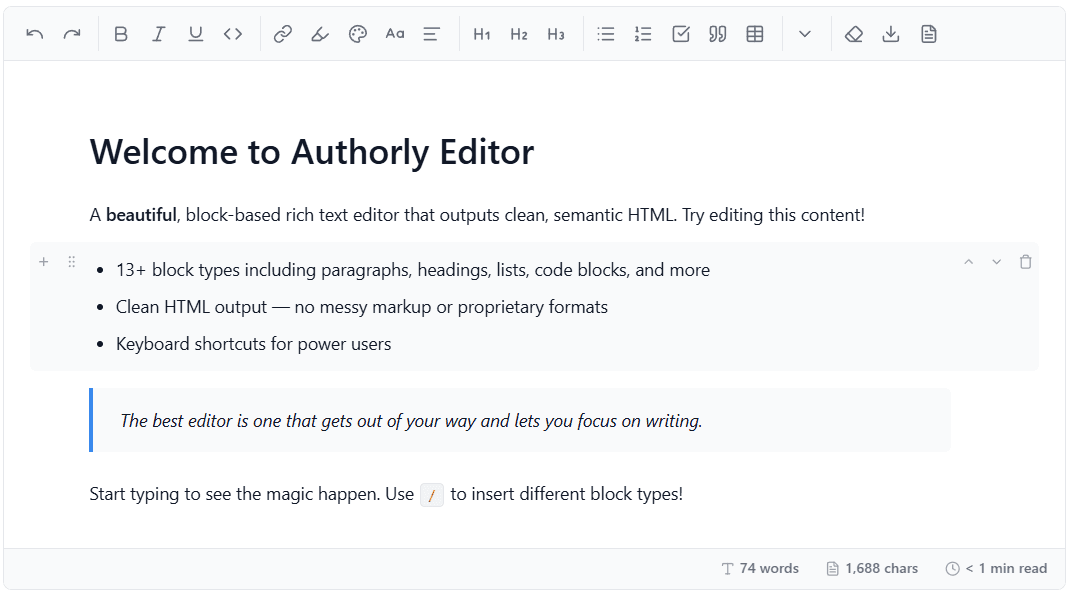Insert a hyperlink
The image size is (1071, 594).
[x=283, y=34]
